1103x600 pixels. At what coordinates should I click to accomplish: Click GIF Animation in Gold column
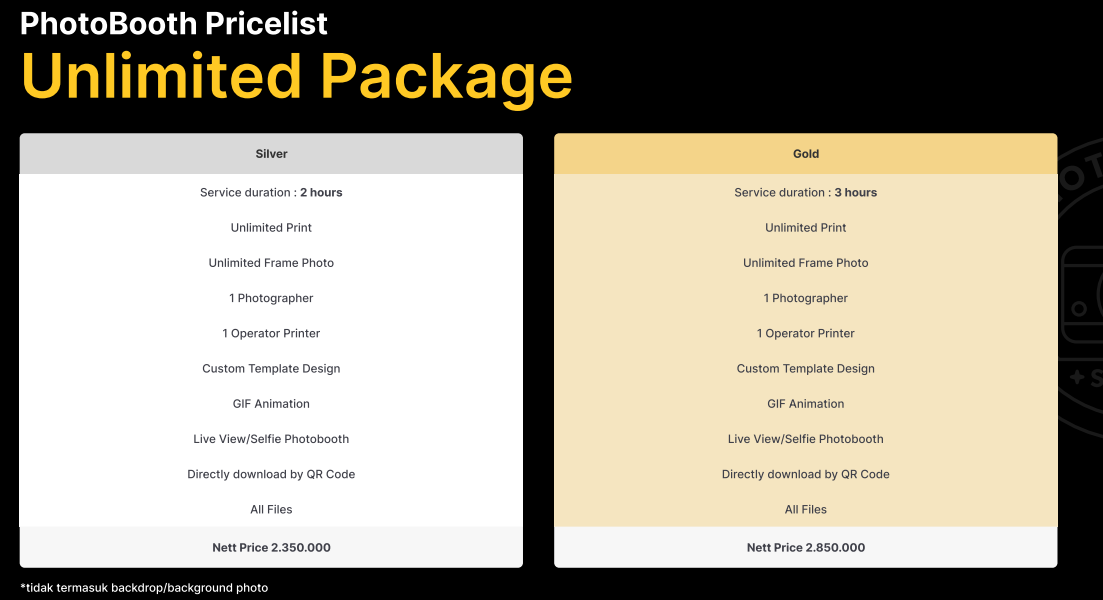point(805,404)
